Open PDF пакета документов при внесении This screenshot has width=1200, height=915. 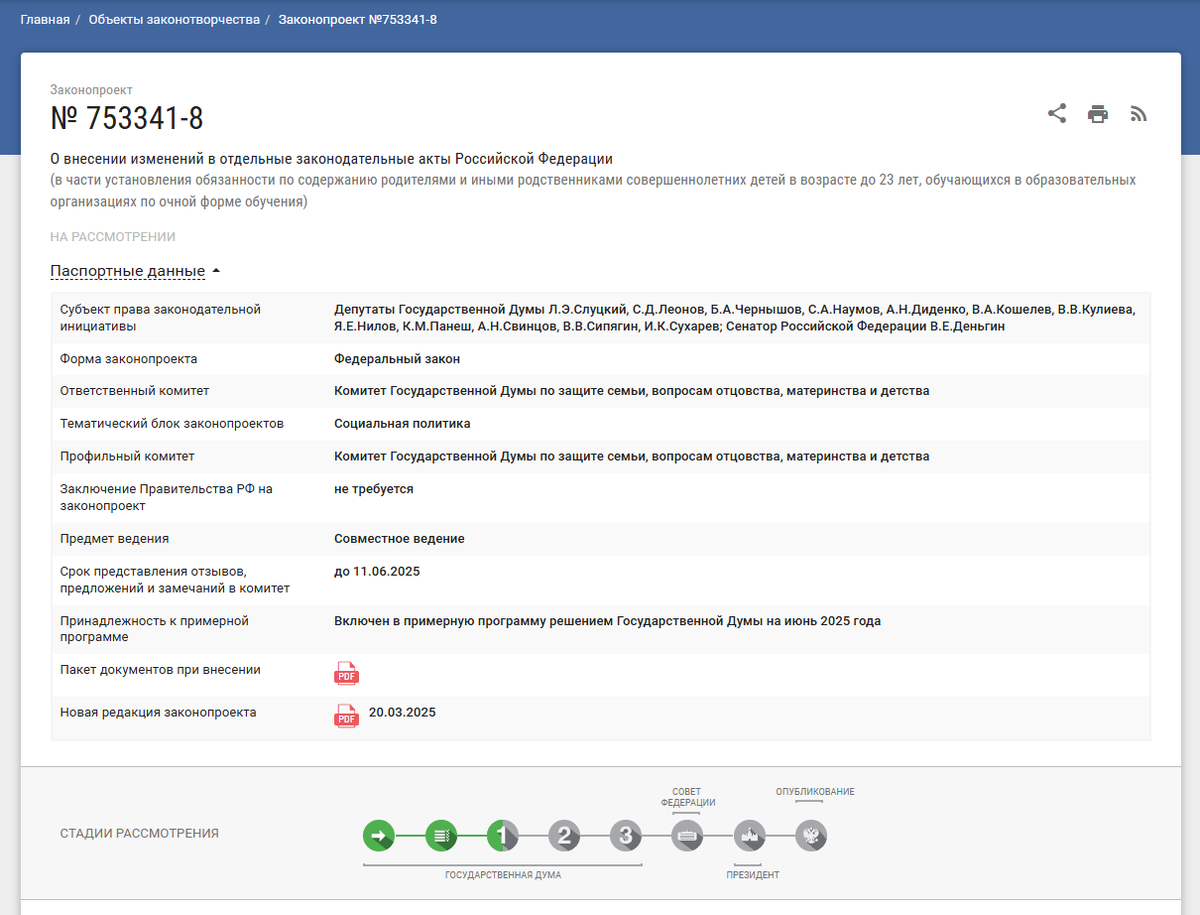(346, 674)
